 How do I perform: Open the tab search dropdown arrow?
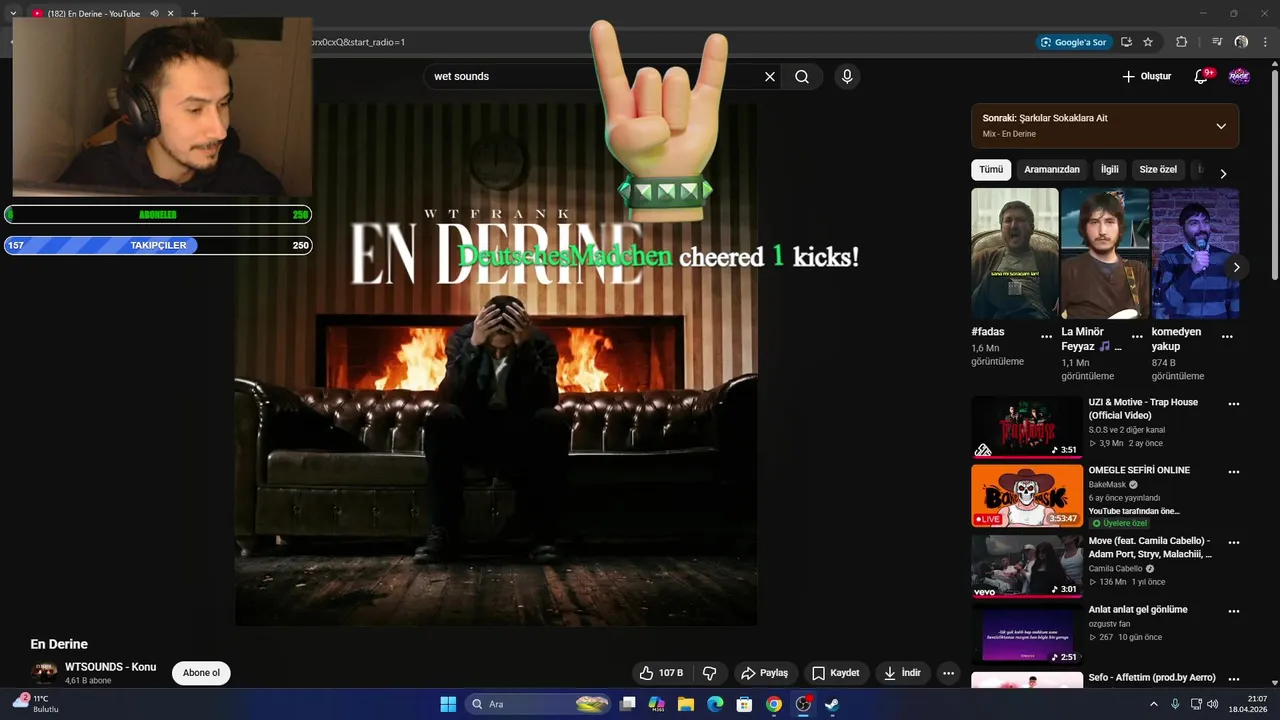click(13, 14)
